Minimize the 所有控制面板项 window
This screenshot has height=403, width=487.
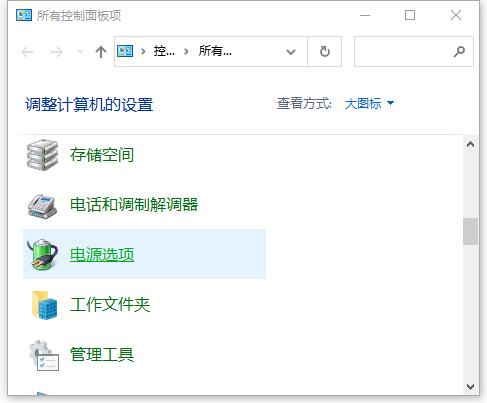(x=365, y=15)
